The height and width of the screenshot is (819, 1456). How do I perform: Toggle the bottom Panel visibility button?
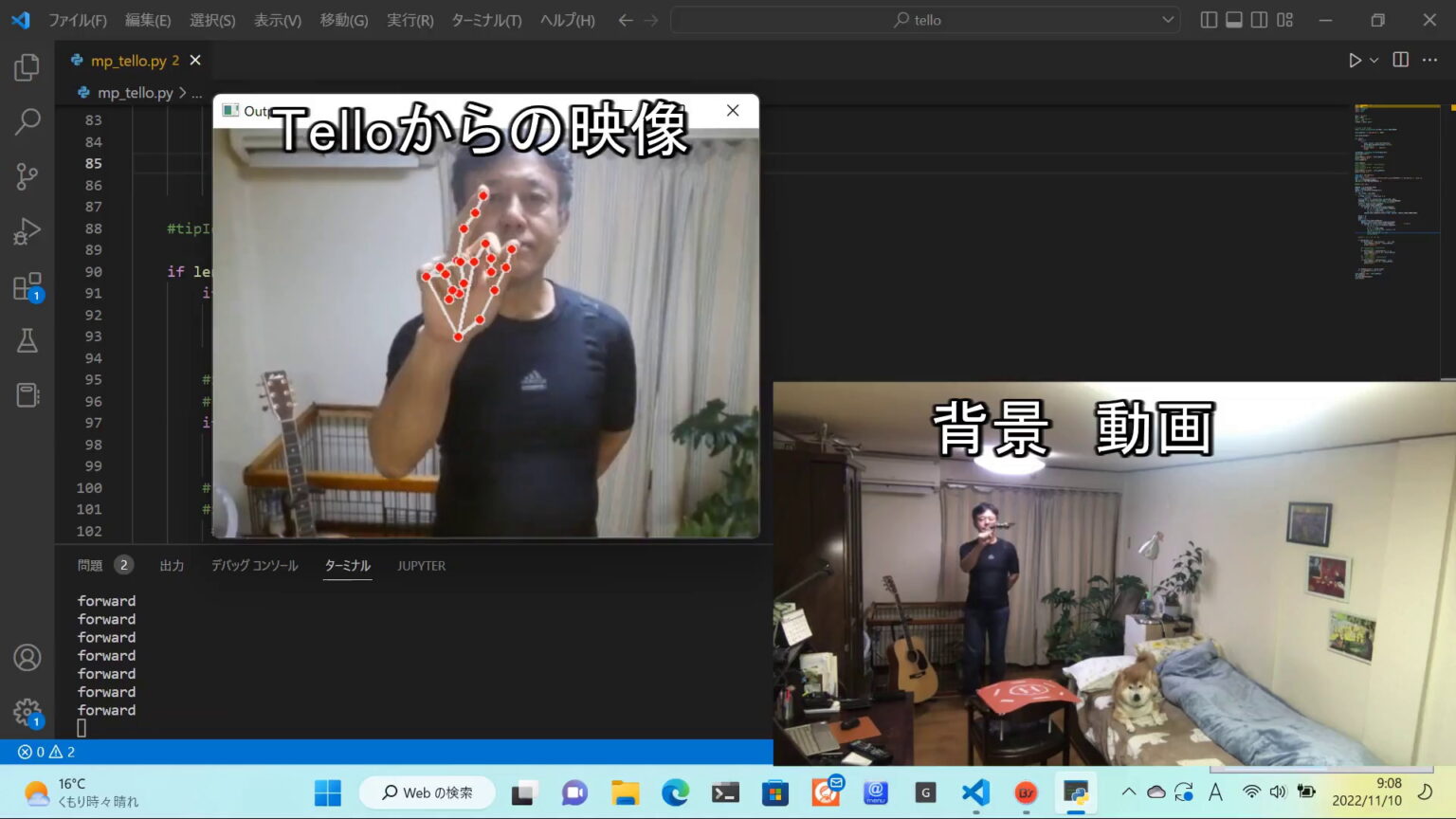1233,19
